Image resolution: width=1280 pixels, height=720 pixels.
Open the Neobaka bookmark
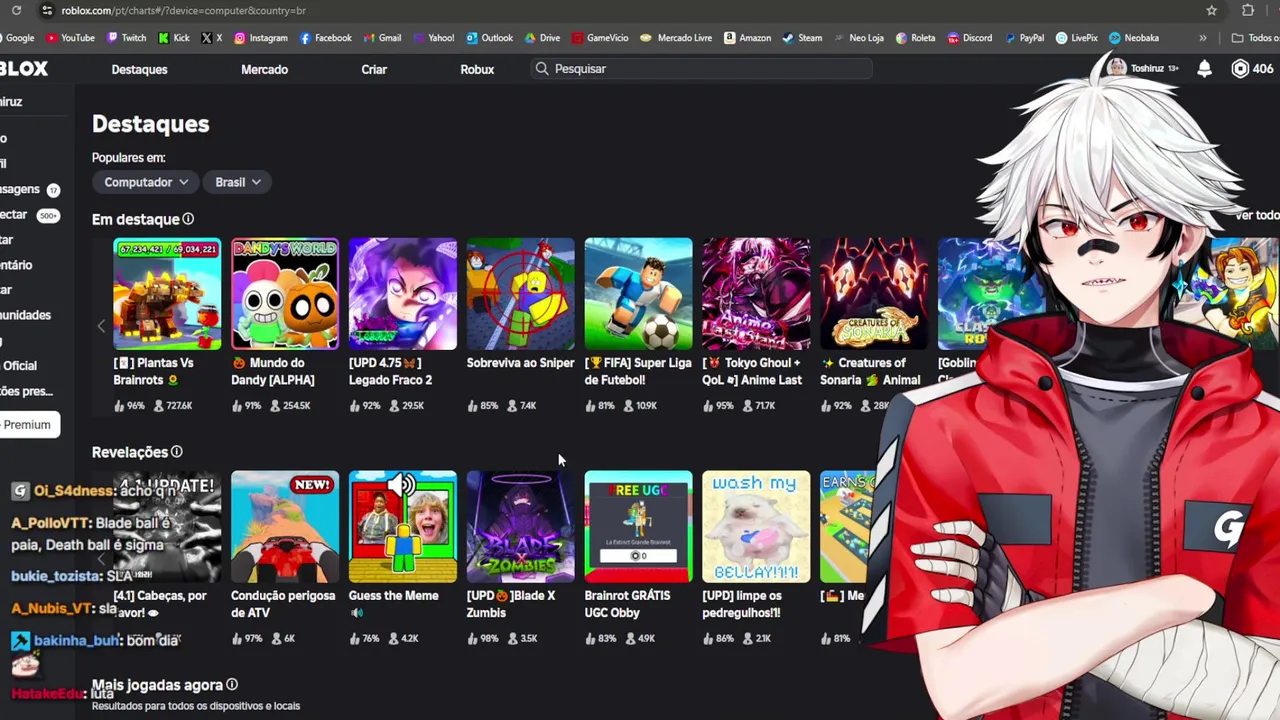click(1133, 38)
